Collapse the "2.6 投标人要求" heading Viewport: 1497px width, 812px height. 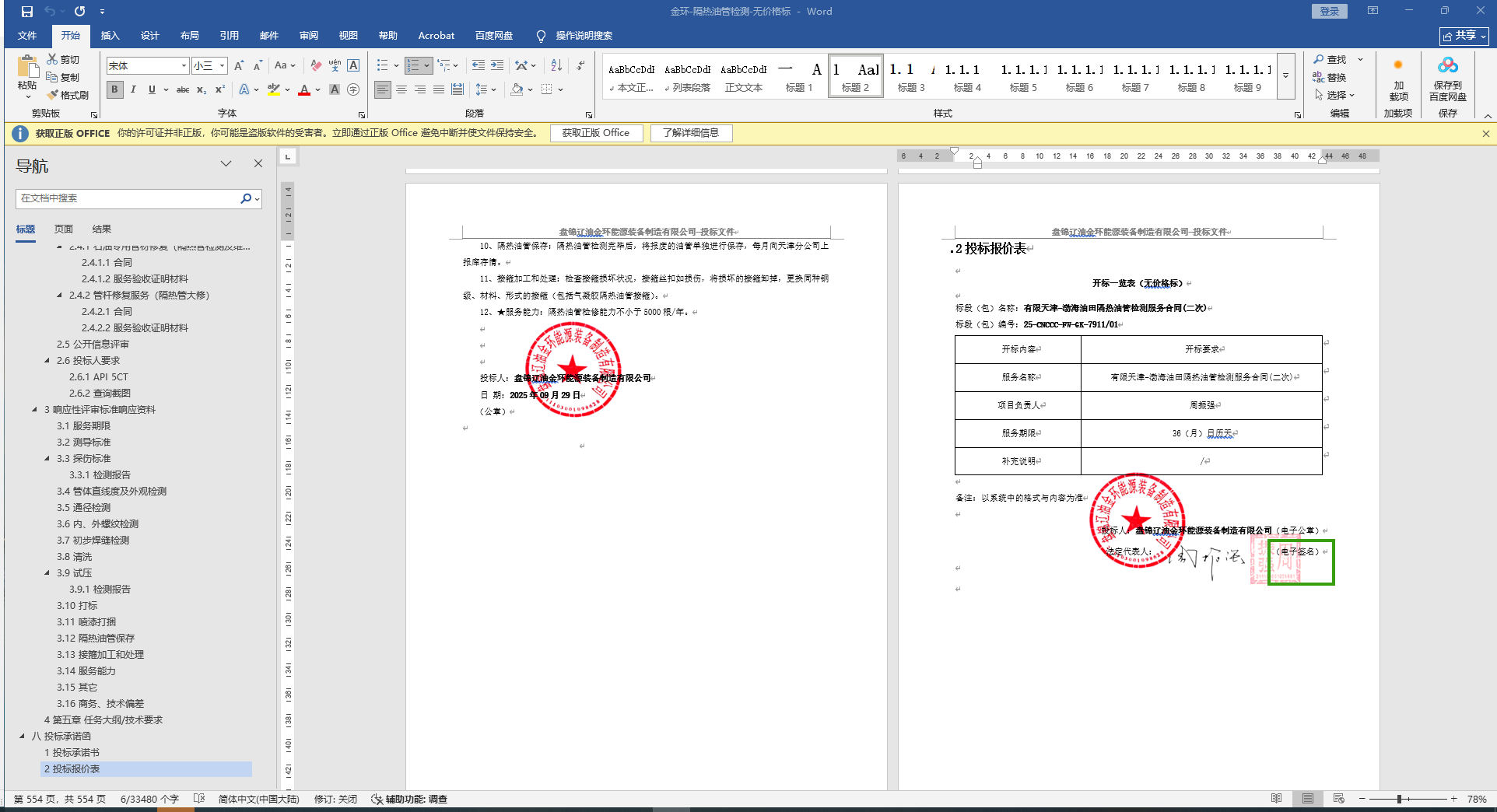tap(47, 360)
